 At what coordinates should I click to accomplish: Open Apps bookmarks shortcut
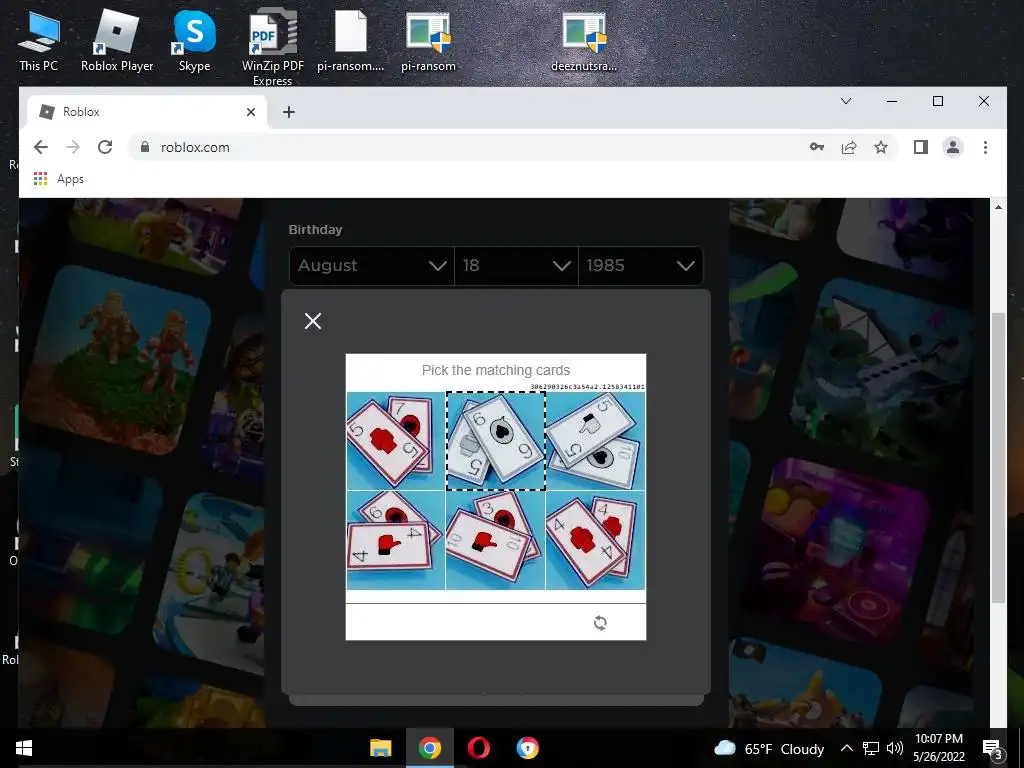[59, 179]
